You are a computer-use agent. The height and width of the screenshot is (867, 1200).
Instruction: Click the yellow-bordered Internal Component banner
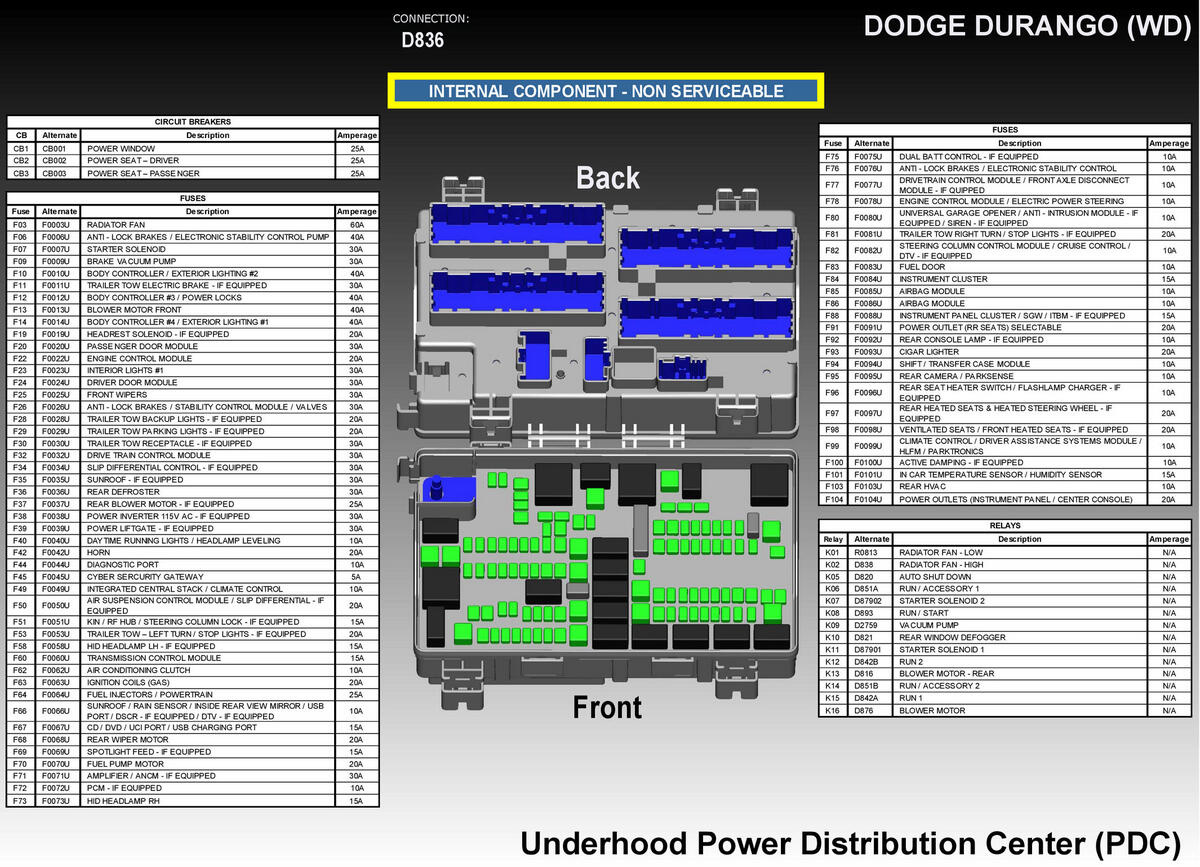605,91
